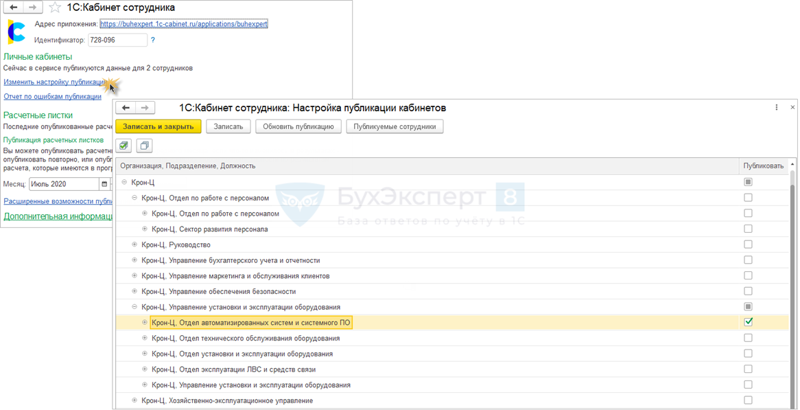800x410 pixels.
Task: Sort by Организация, Подразделение, Должность header
Action: click(428, 166)
